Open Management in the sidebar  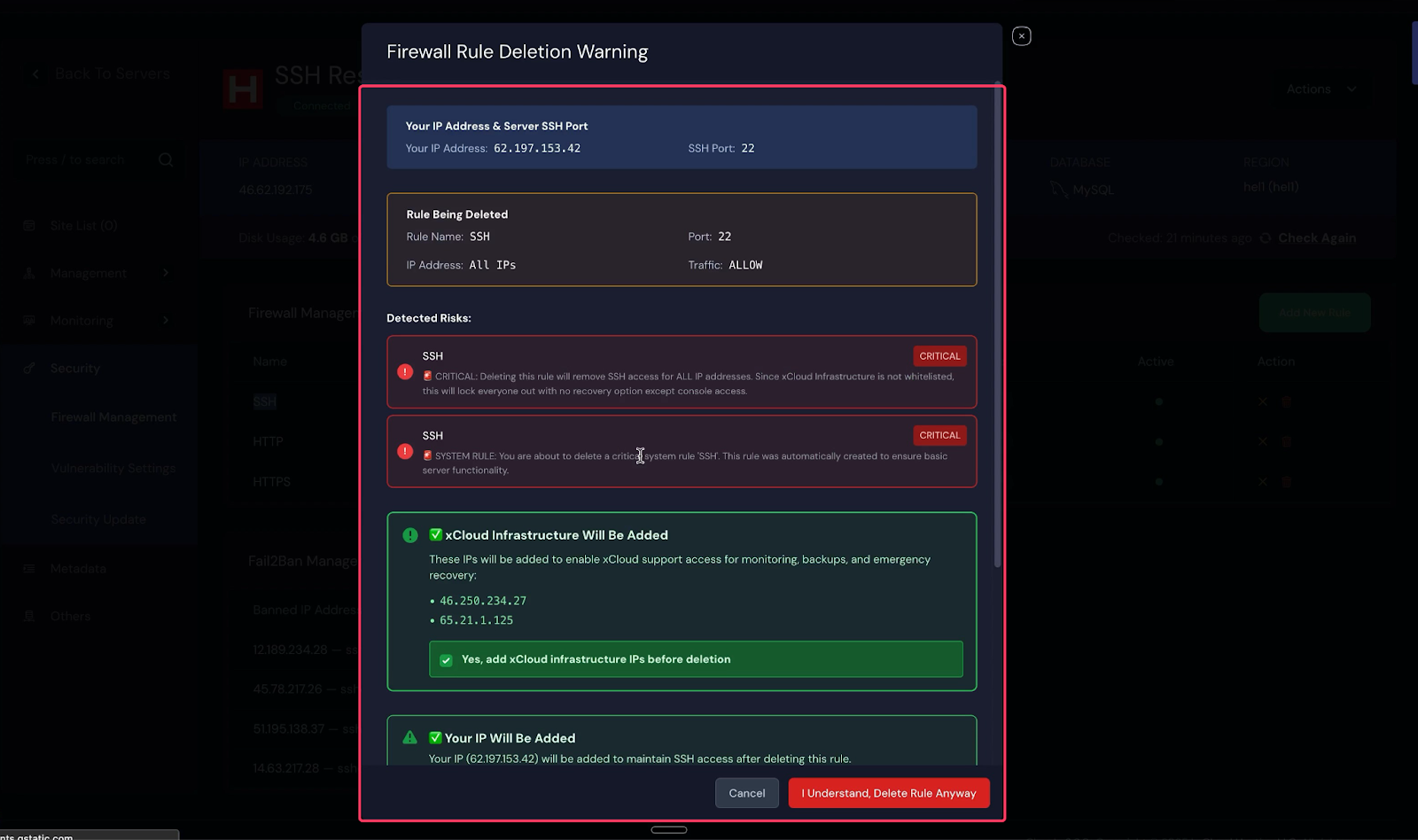pos(88,273)
